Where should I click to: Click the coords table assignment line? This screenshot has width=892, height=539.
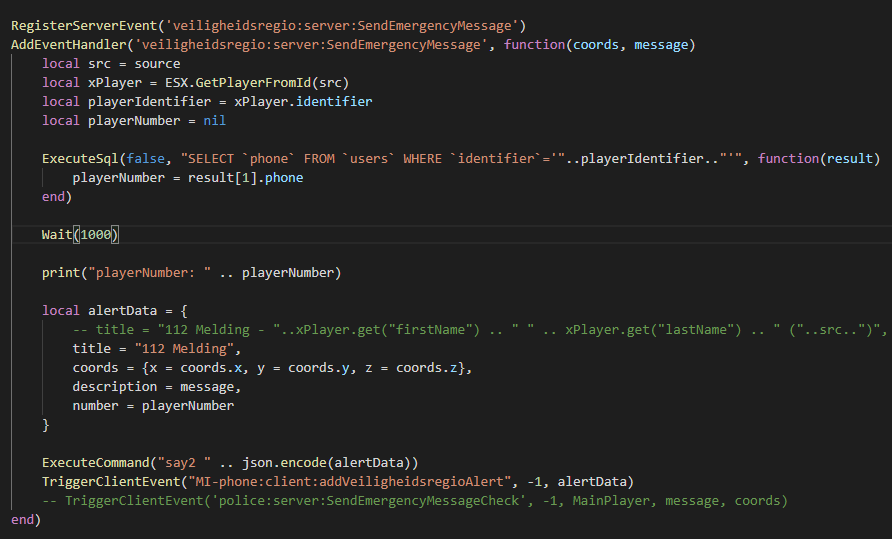pos(271,368)
